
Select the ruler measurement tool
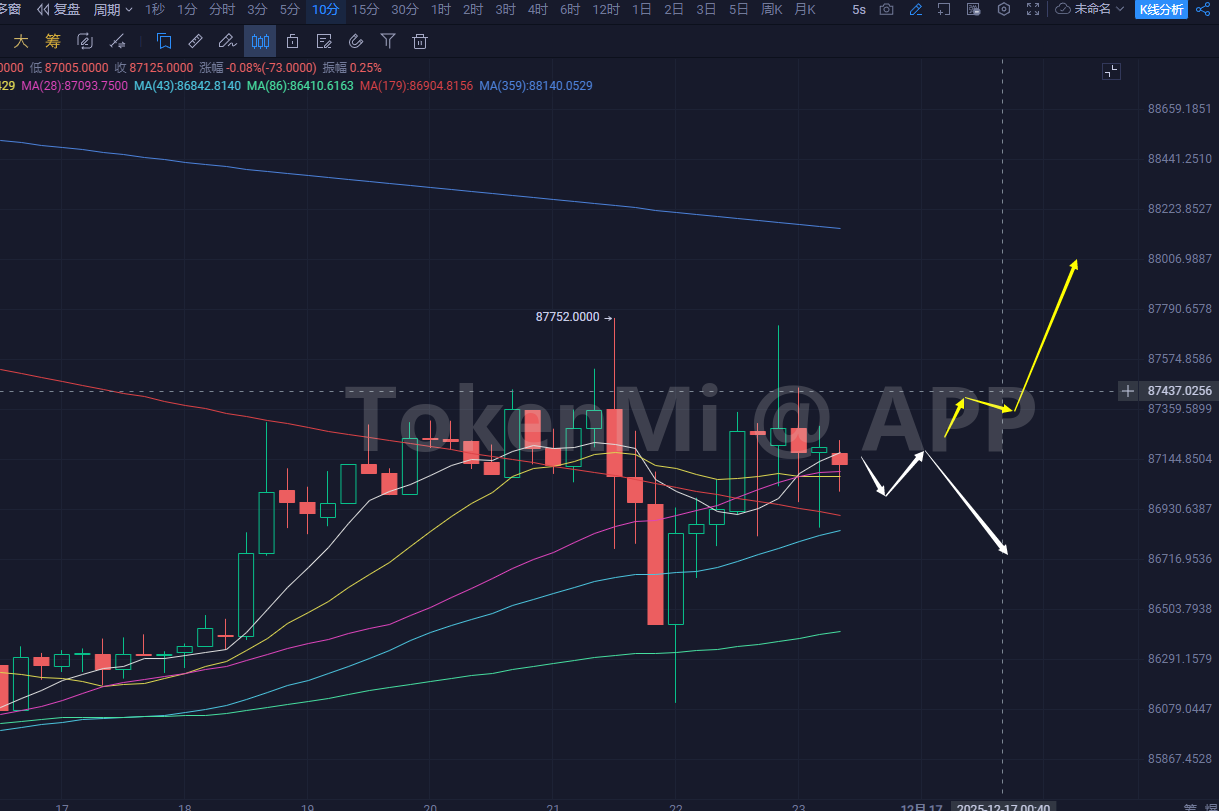(196, 42)
